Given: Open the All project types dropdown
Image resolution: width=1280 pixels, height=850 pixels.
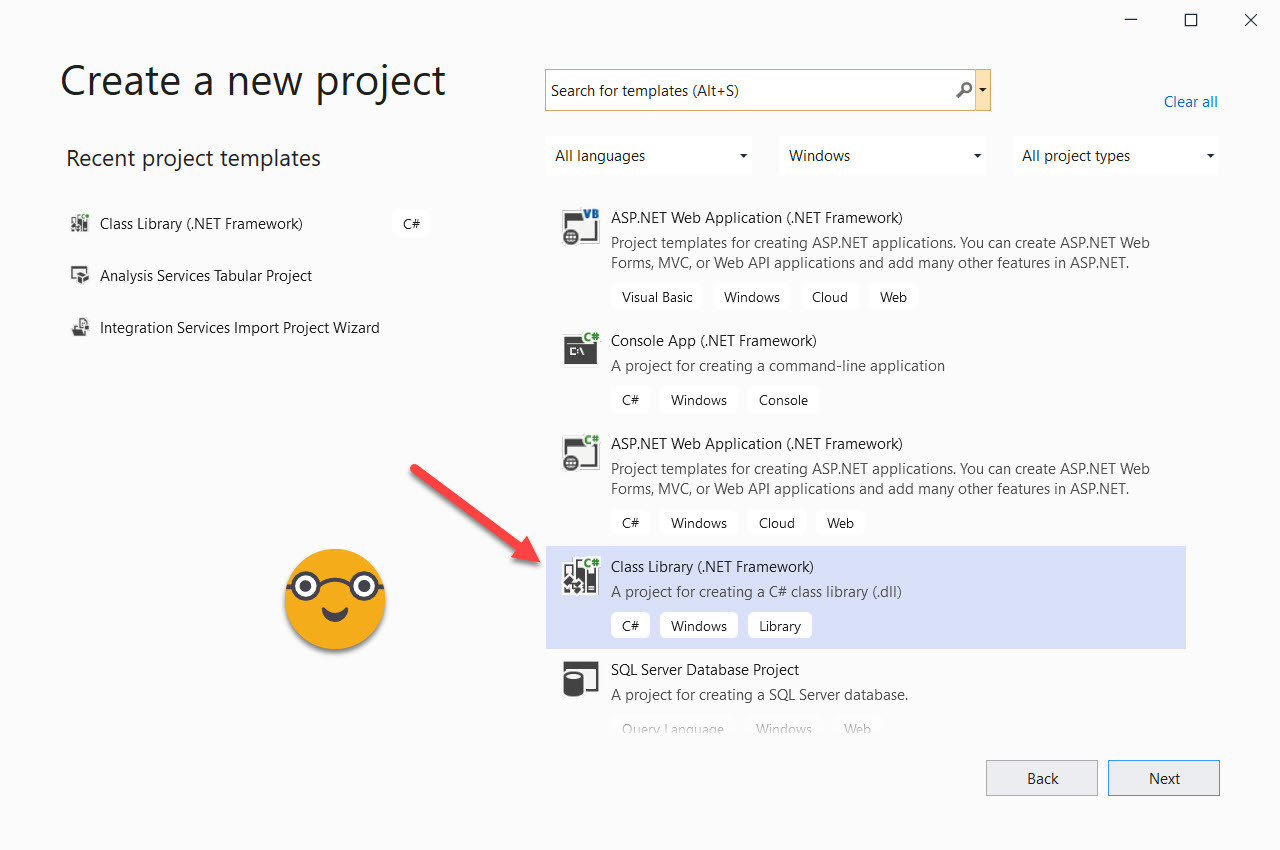Looking at the screenshot, I should coord(1116,156).
